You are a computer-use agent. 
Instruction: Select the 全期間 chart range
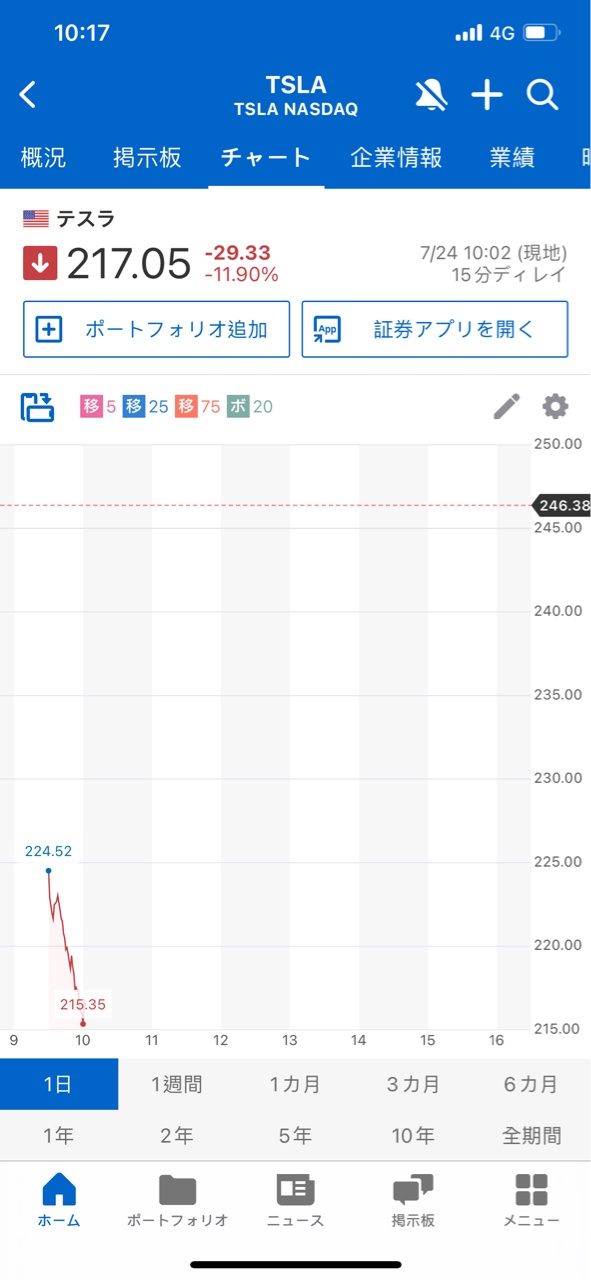pyautogui.click(x=531, y=1136)
